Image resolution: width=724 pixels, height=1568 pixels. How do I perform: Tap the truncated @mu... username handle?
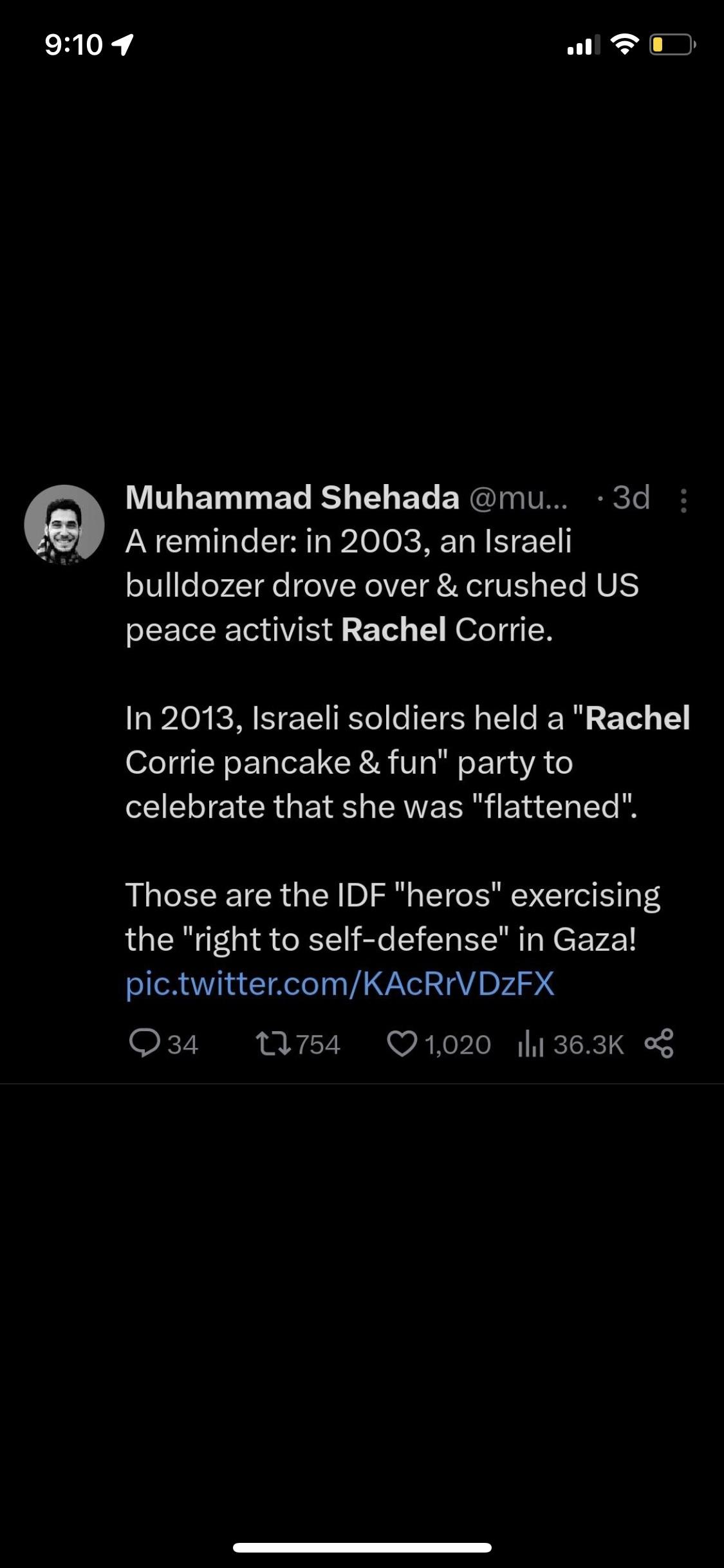(x=519, y=498)
